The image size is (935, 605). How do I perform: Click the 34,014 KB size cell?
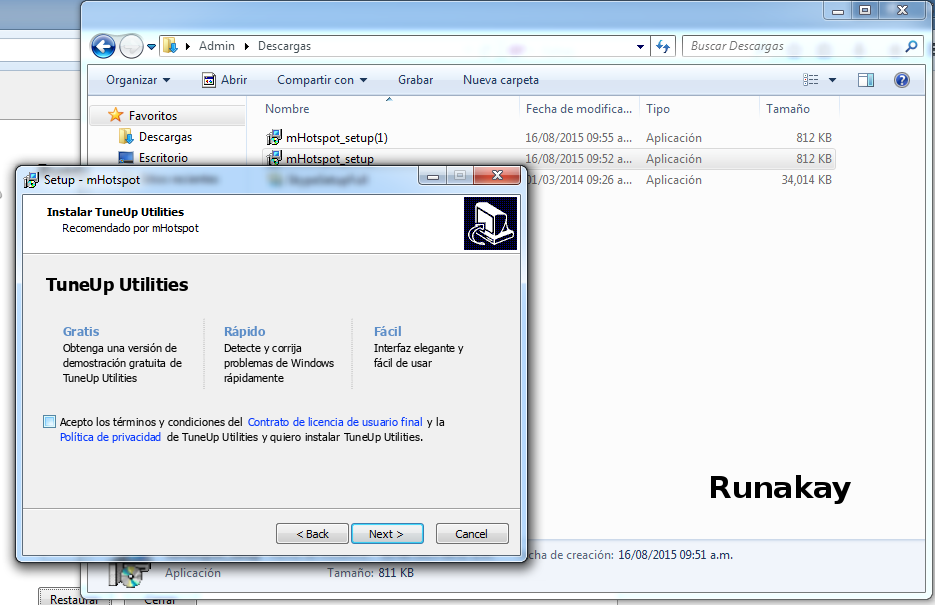806,180
